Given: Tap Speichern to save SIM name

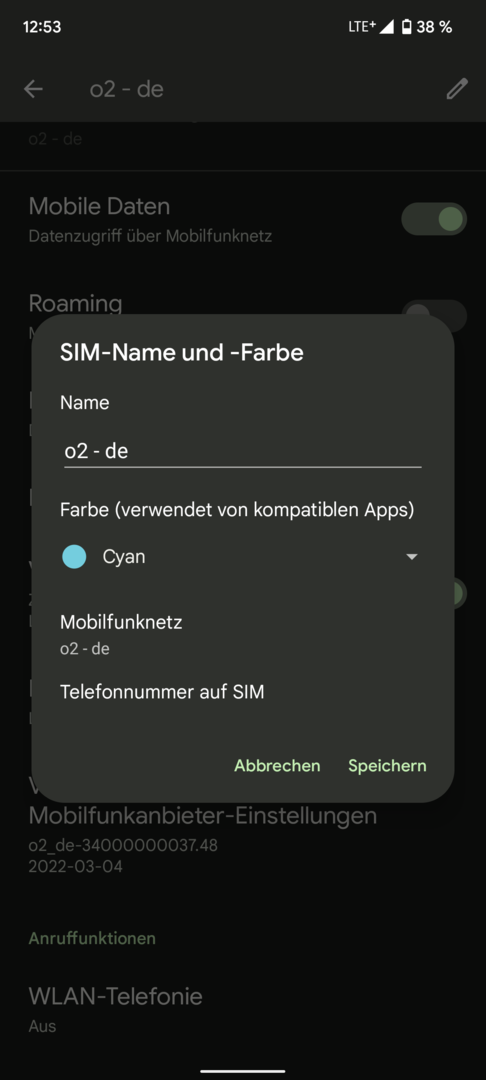Looking at the screenshot, I should point(387,765).
